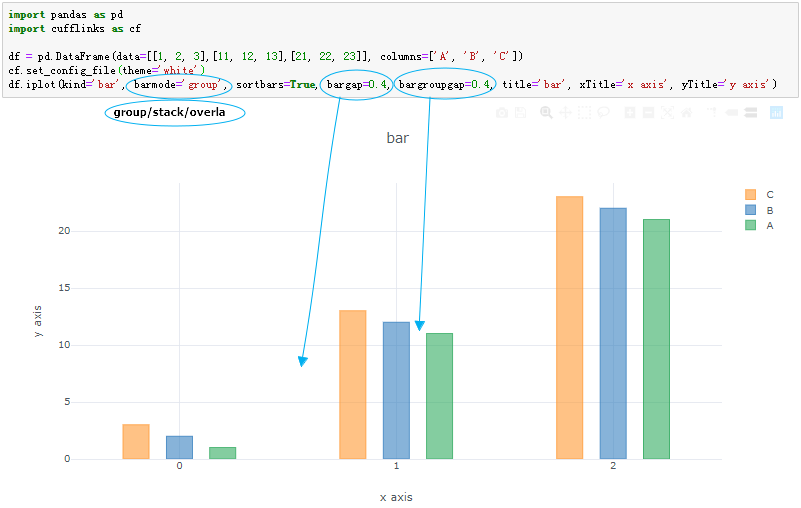Click the "x axis" title below the chart

coord(396,497)
